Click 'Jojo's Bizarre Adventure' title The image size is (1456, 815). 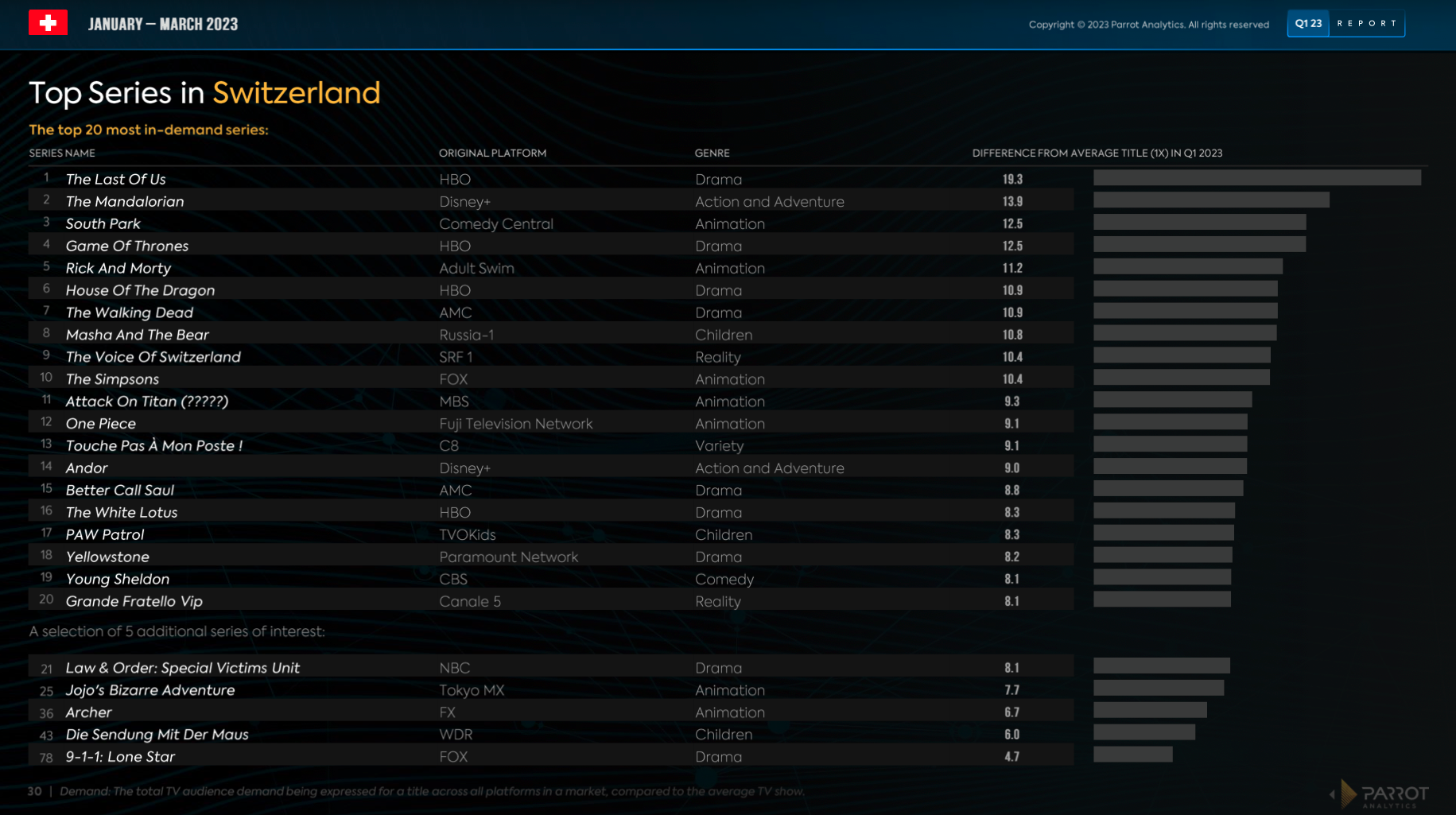pyautogui.click(x=149, y=690)
